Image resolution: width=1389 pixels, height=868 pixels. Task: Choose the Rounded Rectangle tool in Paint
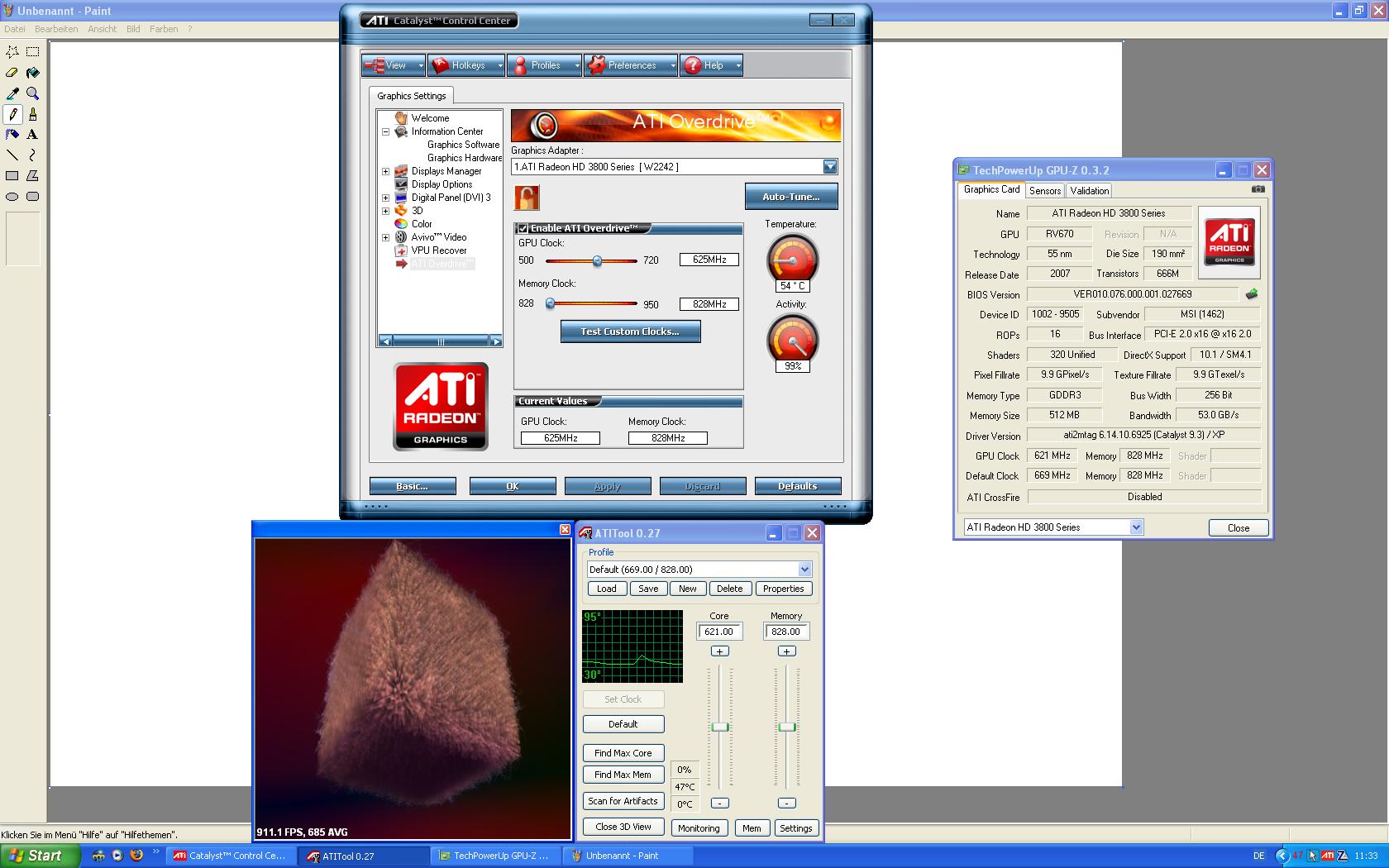[33, 197]
